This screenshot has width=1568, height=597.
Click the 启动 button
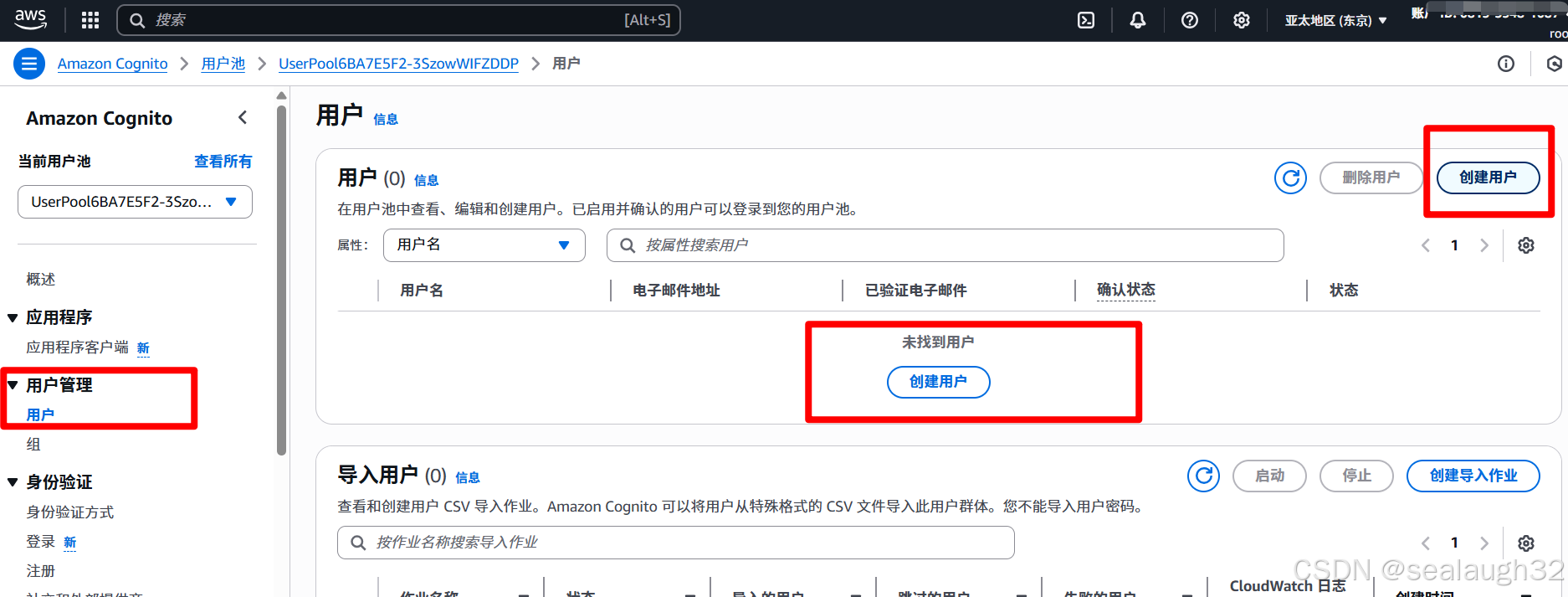[x=1269, y=476]
